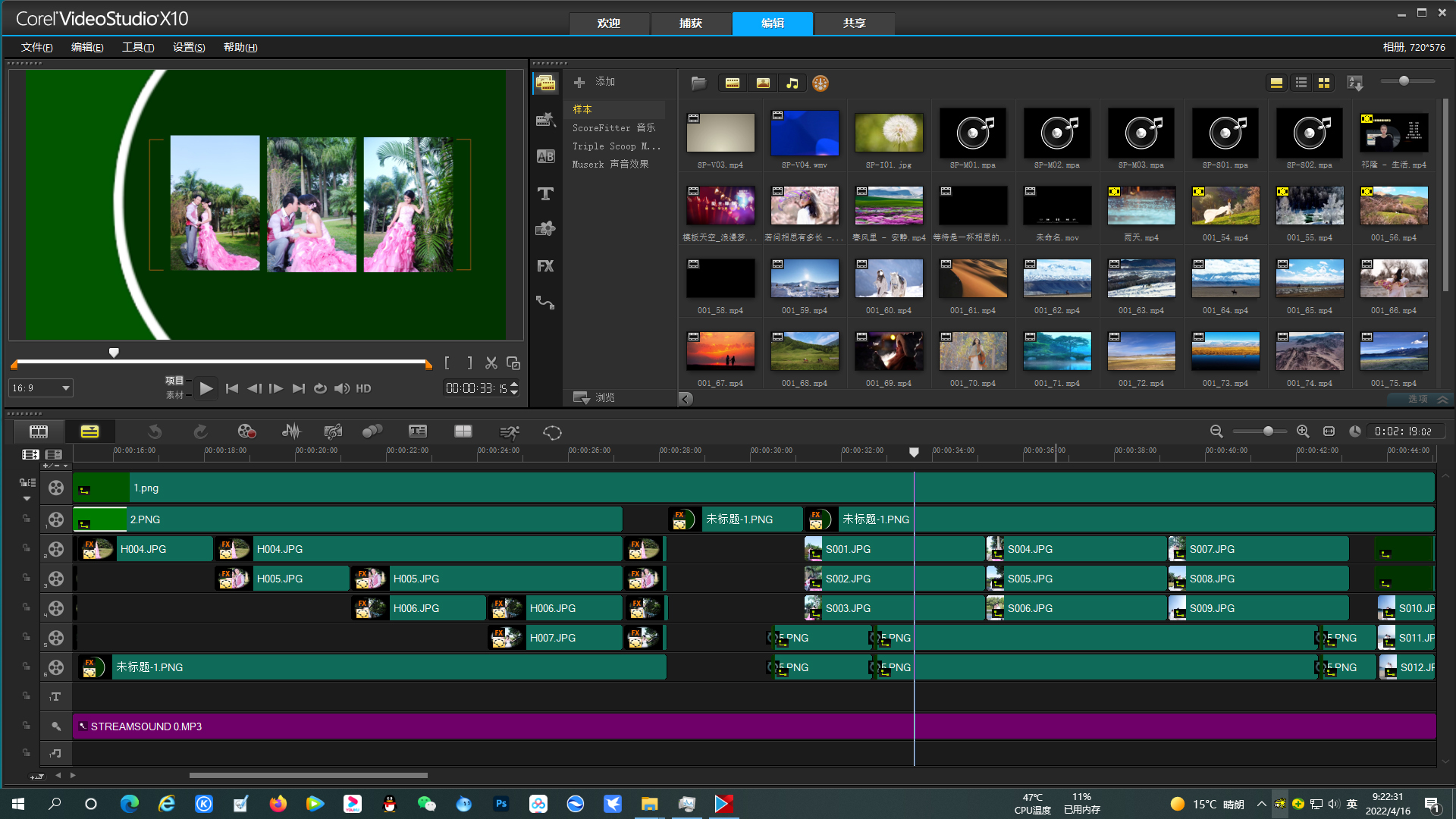The height and width of the screenshot is (819, 1456).
Task: Select Project playback mode (项目)
Action: point(174,381)
